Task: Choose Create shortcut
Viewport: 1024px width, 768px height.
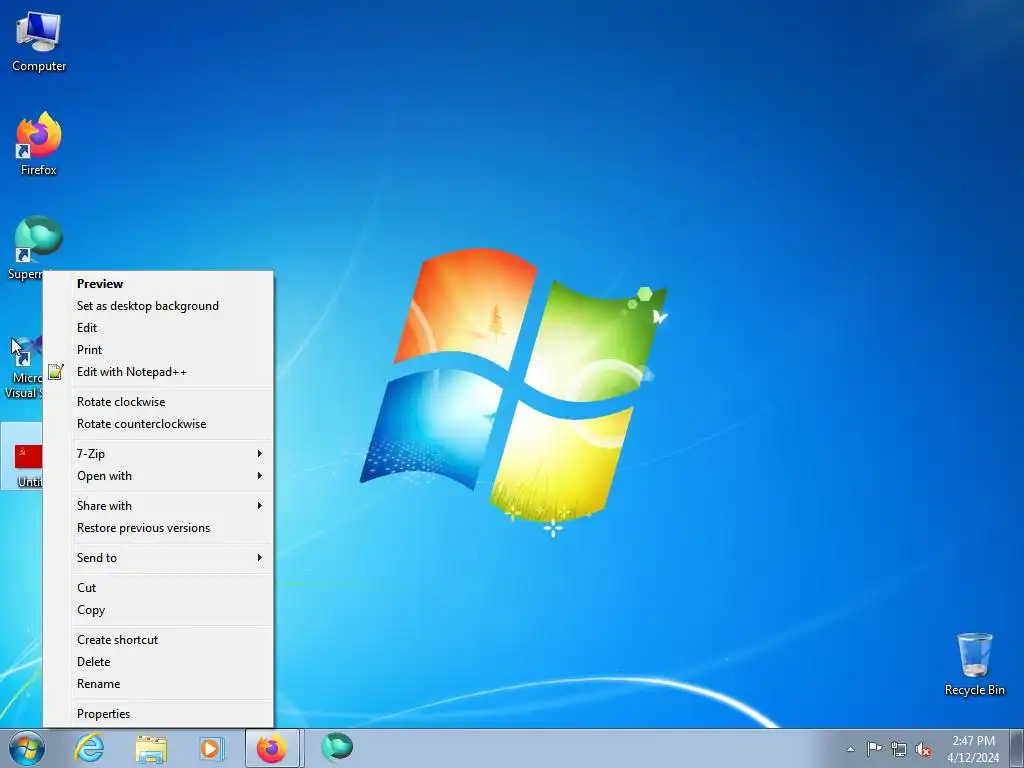Action: 158,640
